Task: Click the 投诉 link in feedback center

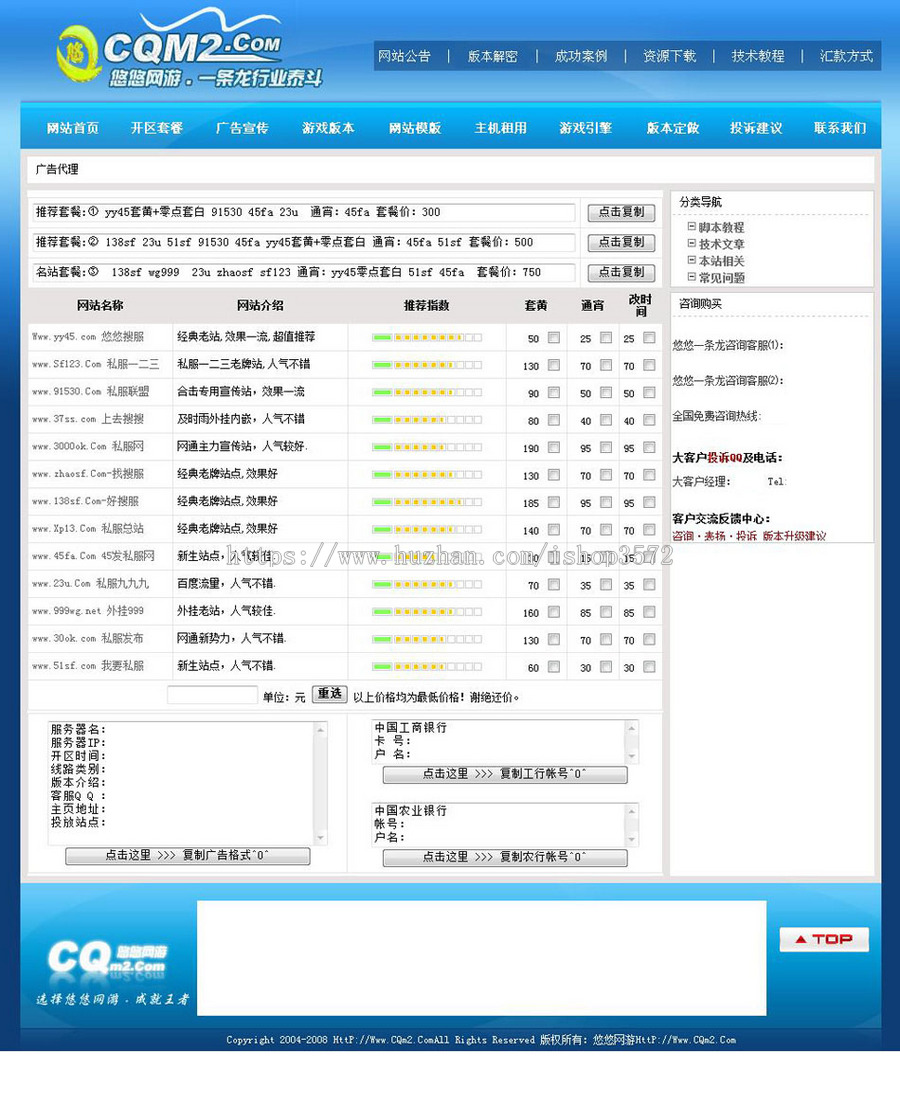Action: pos(746,536)
